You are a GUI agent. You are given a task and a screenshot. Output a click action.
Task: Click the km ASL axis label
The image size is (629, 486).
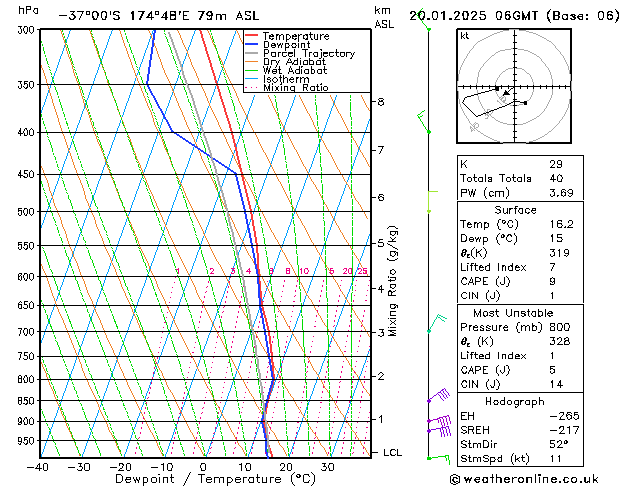[x=384, y=17]
